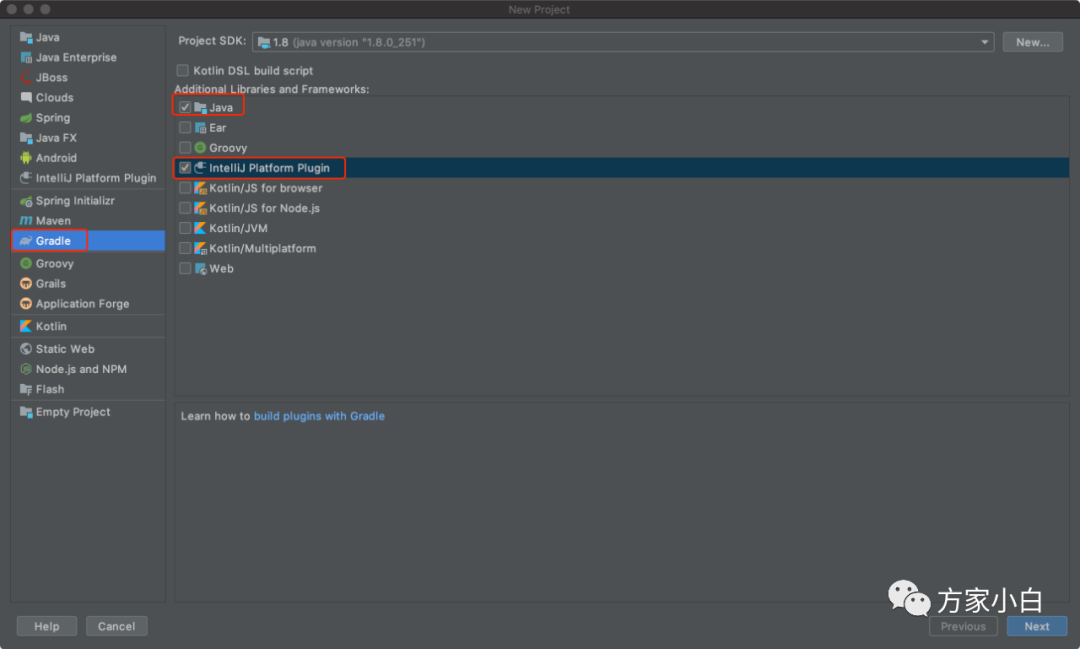Click New... SDK button

click(x=1032, y=42)
